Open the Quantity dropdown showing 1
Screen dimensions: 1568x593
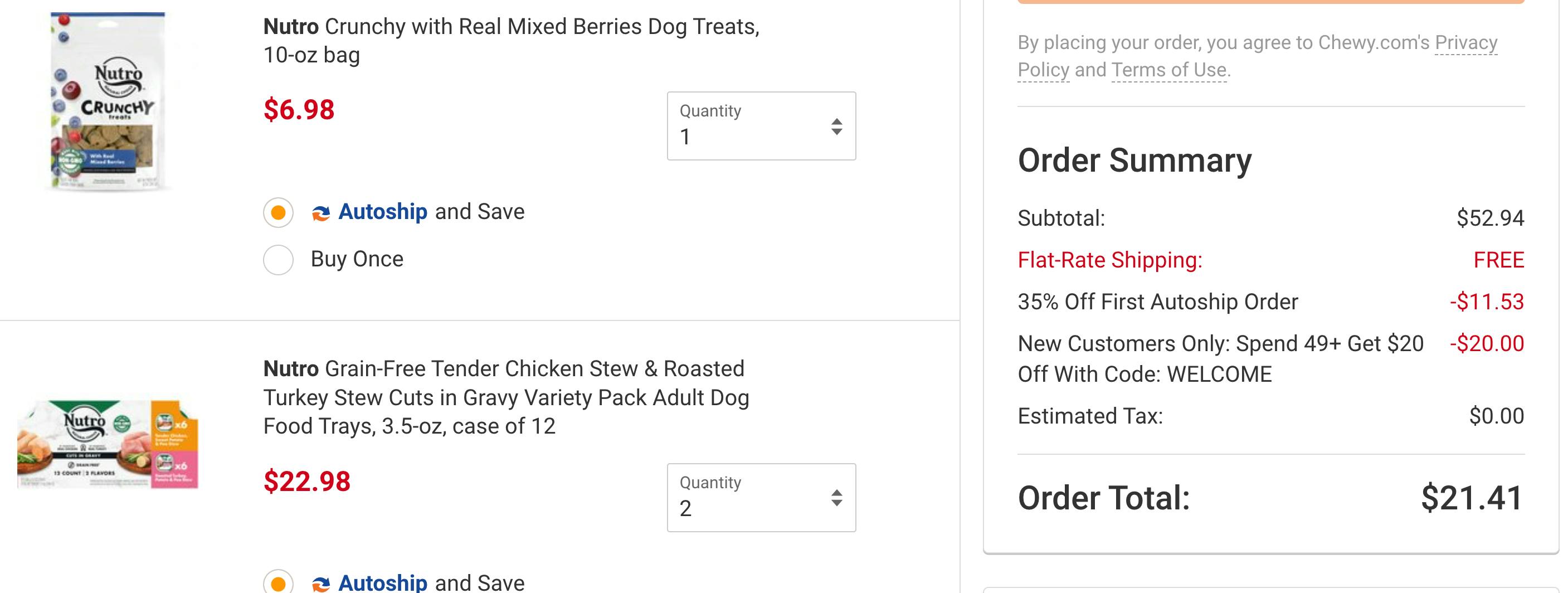click(x=761, y=126)
